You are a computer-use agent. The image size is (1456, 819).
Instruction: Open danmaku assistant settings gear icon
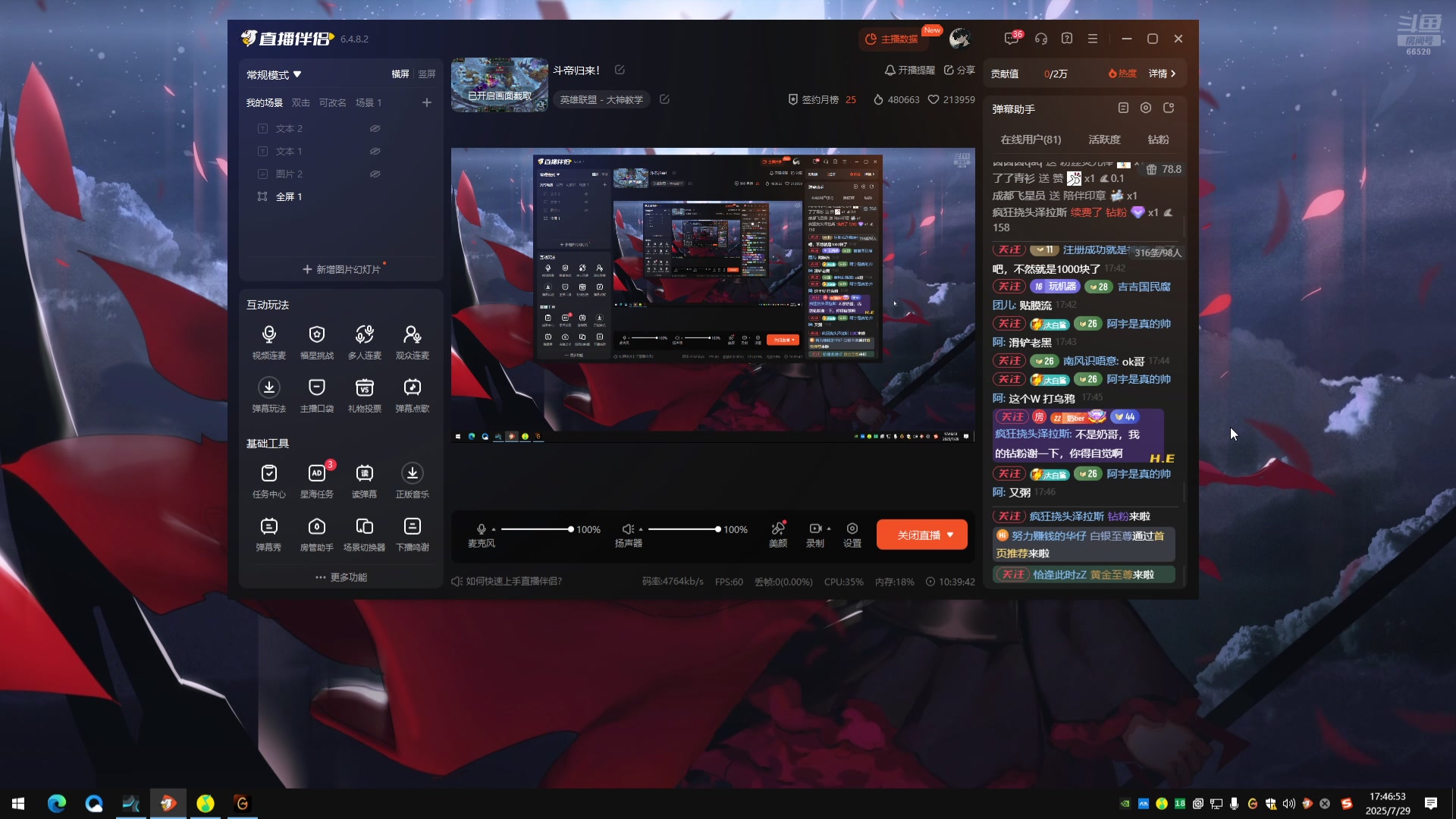coord(1146,108)
